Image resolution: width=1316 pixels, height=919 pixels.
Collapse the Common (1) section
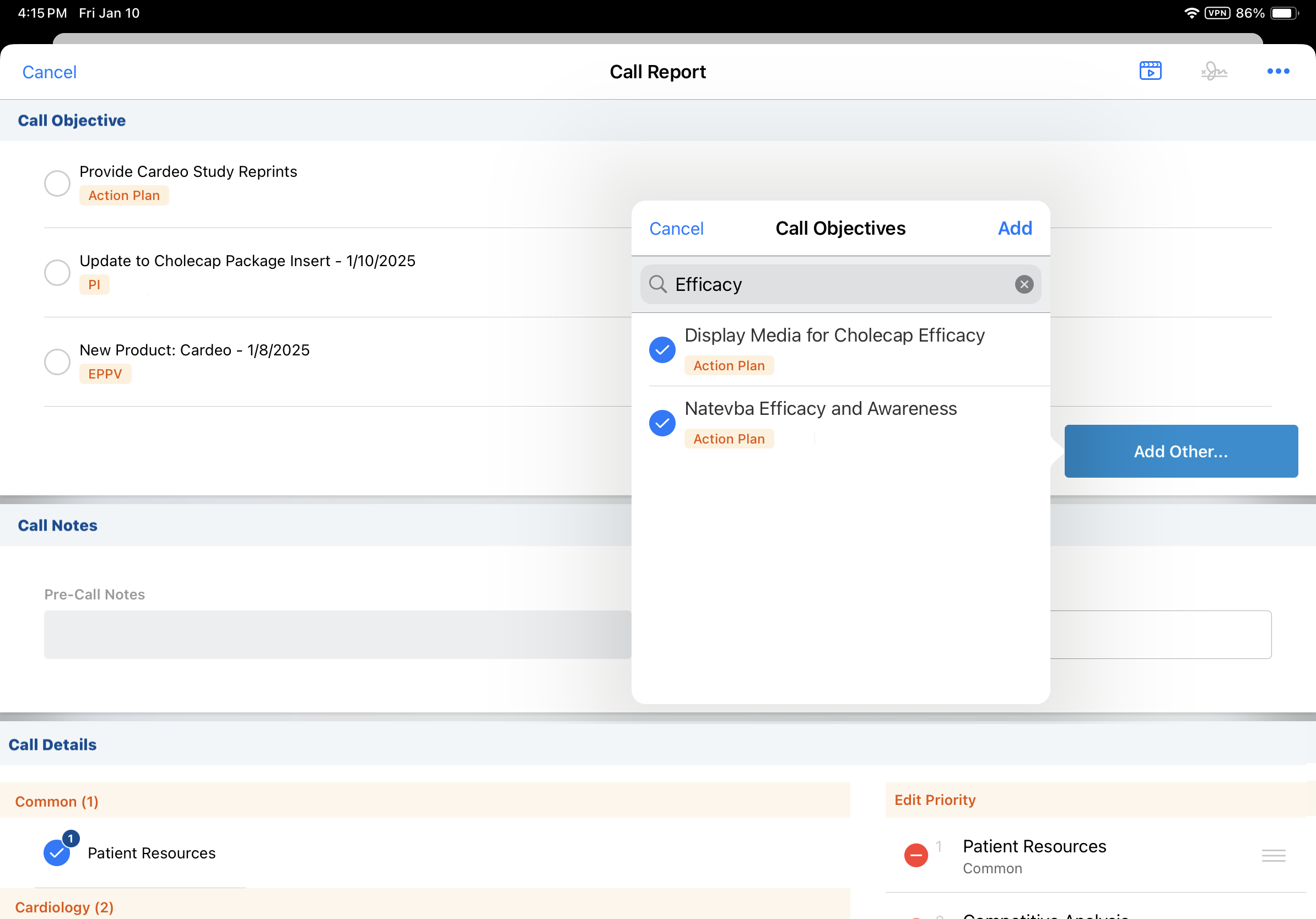pos(57,801)
